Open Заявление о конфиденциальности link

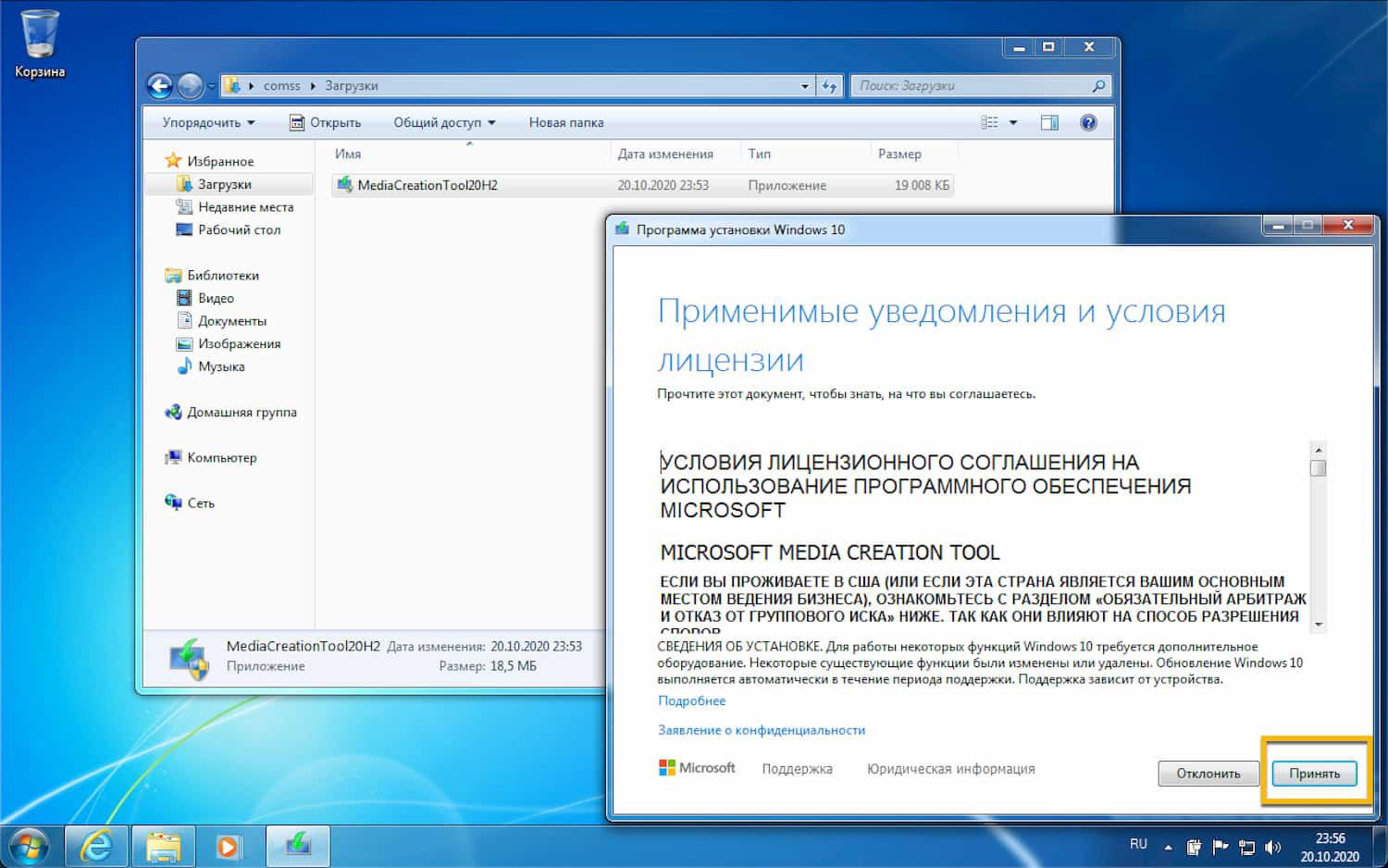pyautogui.click(x=761, y=730)
